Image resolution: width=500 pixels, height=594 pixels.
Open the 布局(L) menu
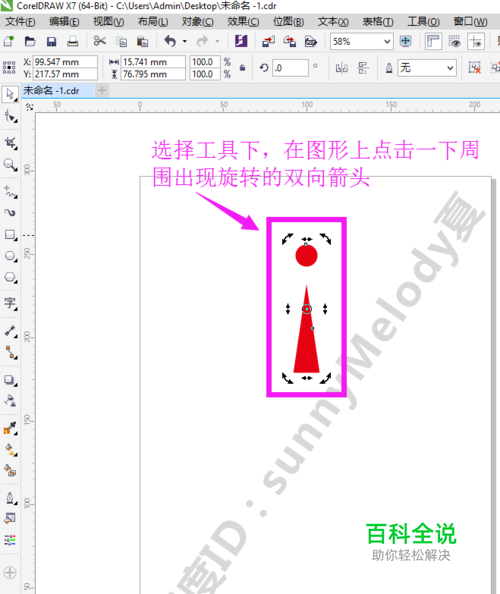pos(153,22)
